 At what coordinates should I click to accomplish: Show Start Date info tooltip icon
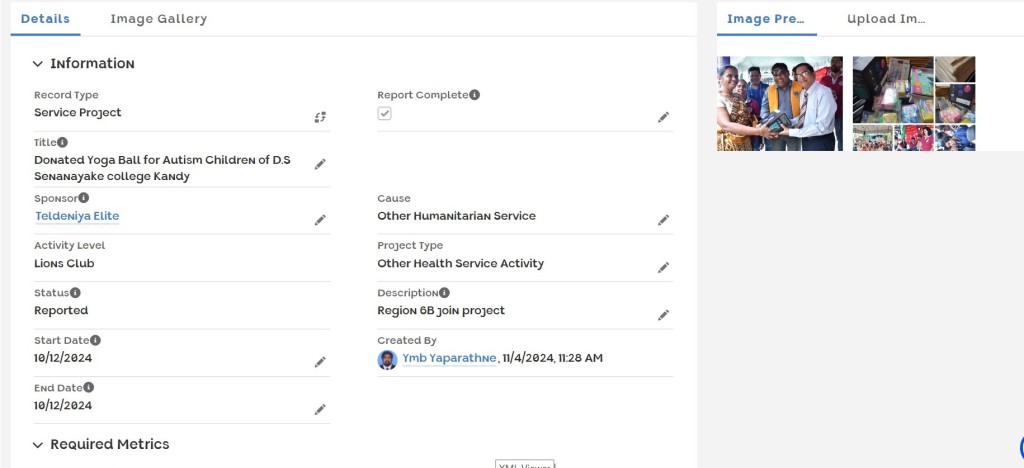click(x=95, y=340)
